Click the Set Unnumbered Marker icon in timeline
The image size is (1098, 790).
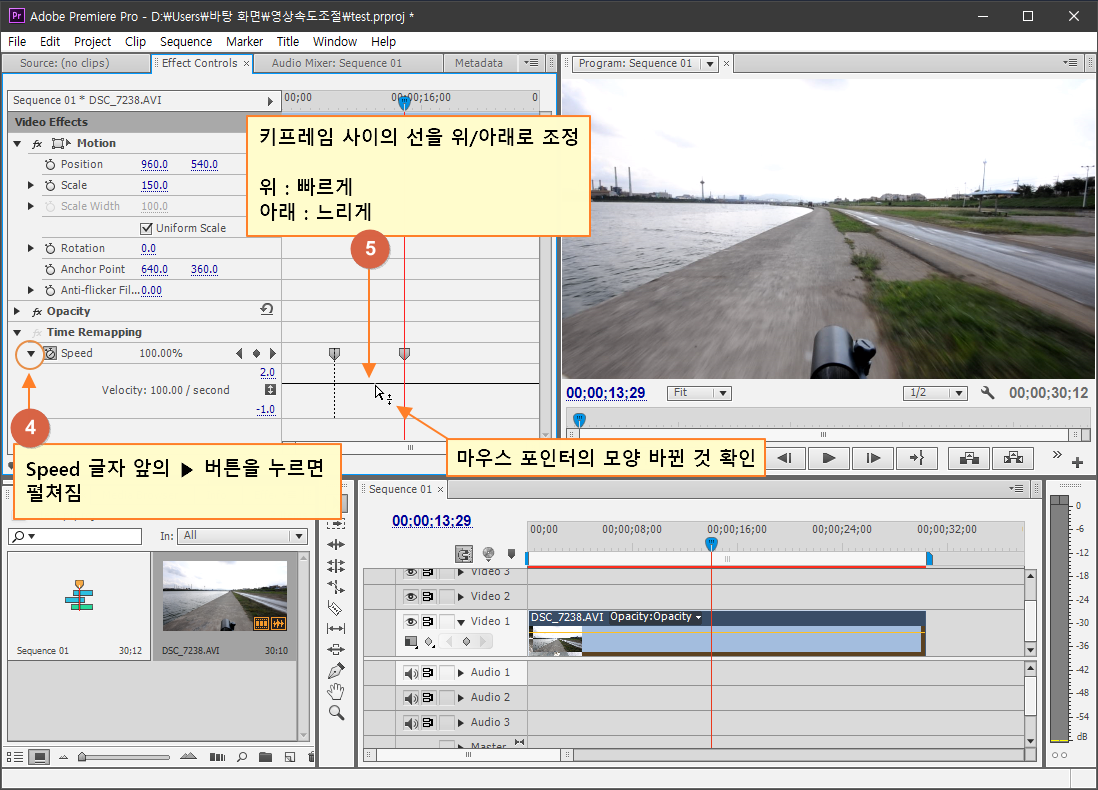pos(511,554)
